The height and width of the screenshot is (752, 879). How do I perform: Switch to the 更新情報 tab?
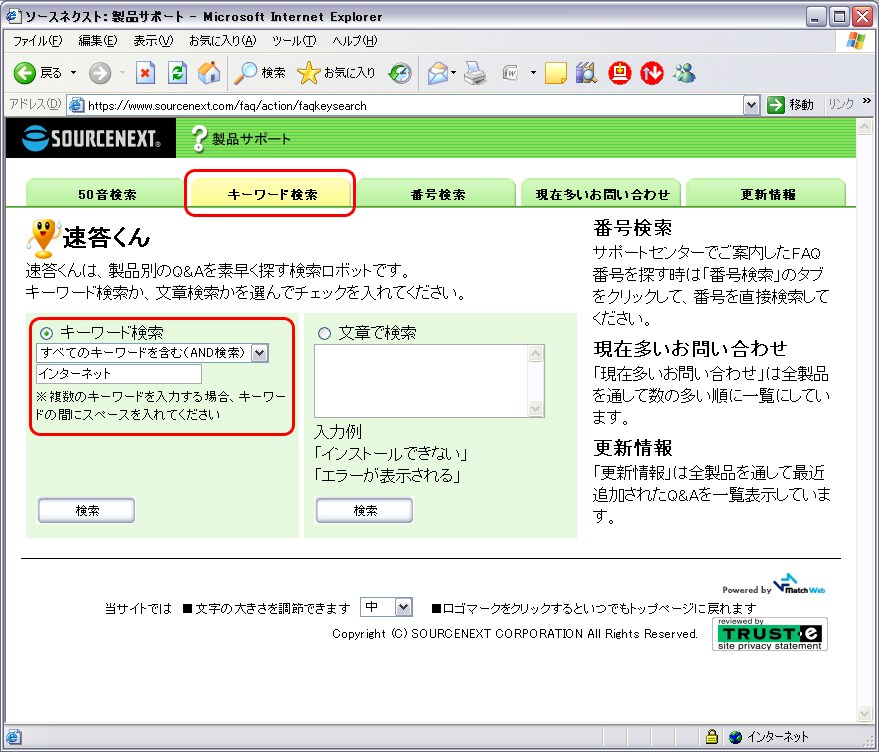coord(766,193)
